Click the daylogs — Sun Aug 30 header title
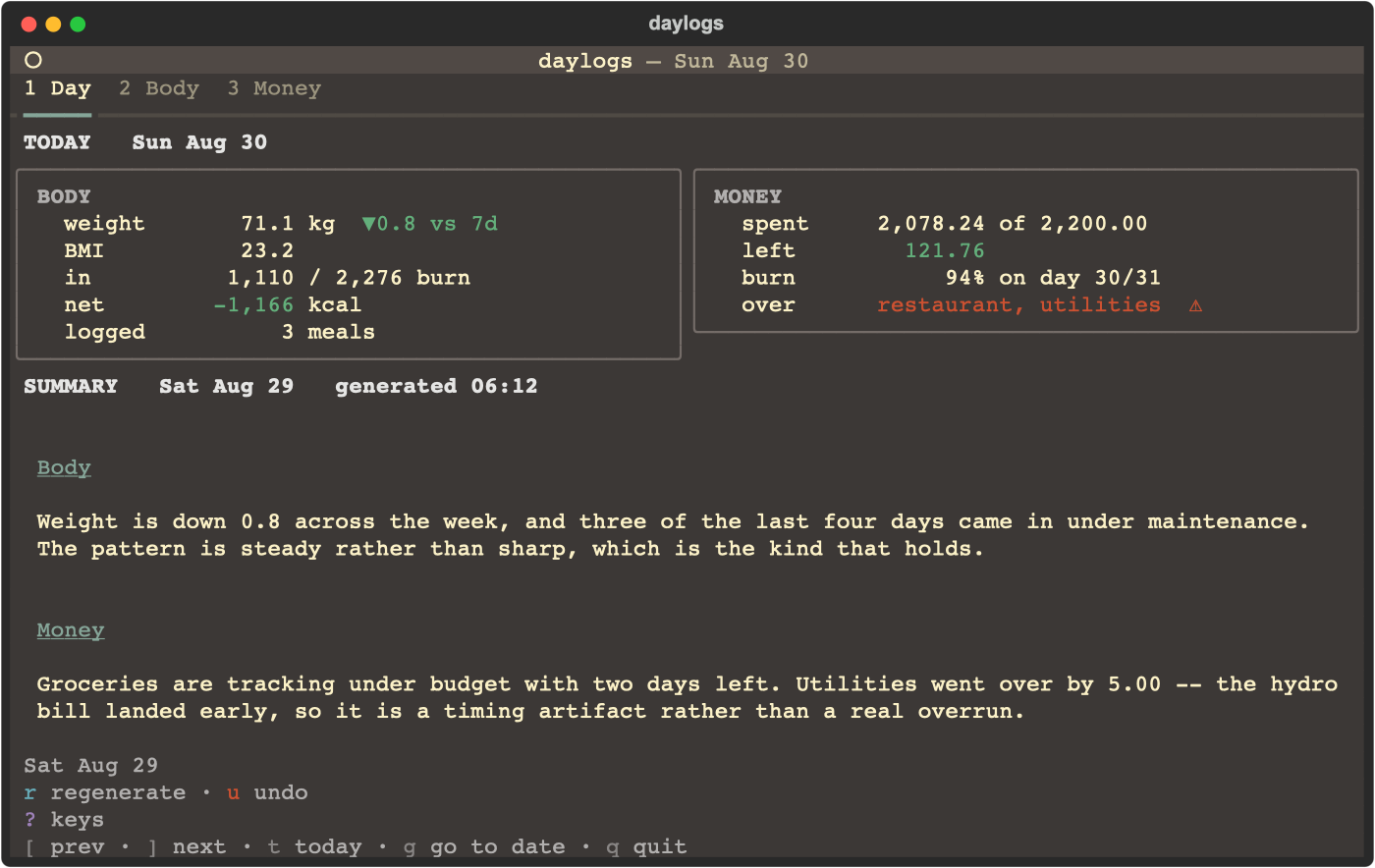 [674, 61]
